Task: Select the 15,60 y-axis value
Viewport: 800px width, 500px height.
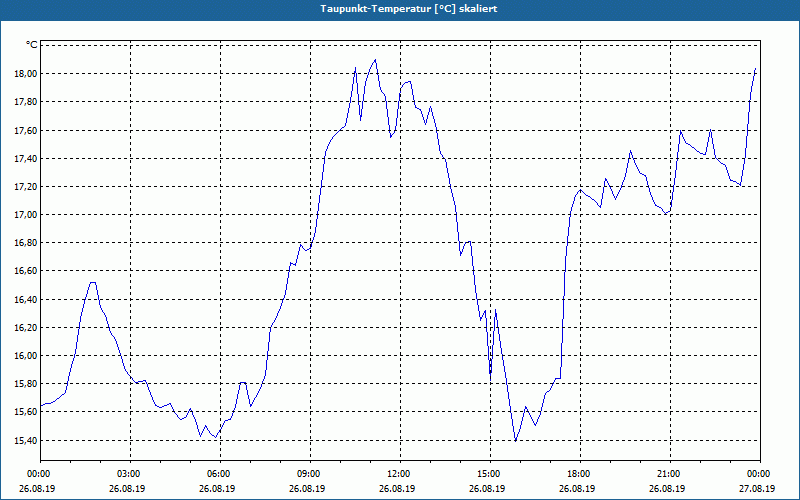Action: pos(27,412)
